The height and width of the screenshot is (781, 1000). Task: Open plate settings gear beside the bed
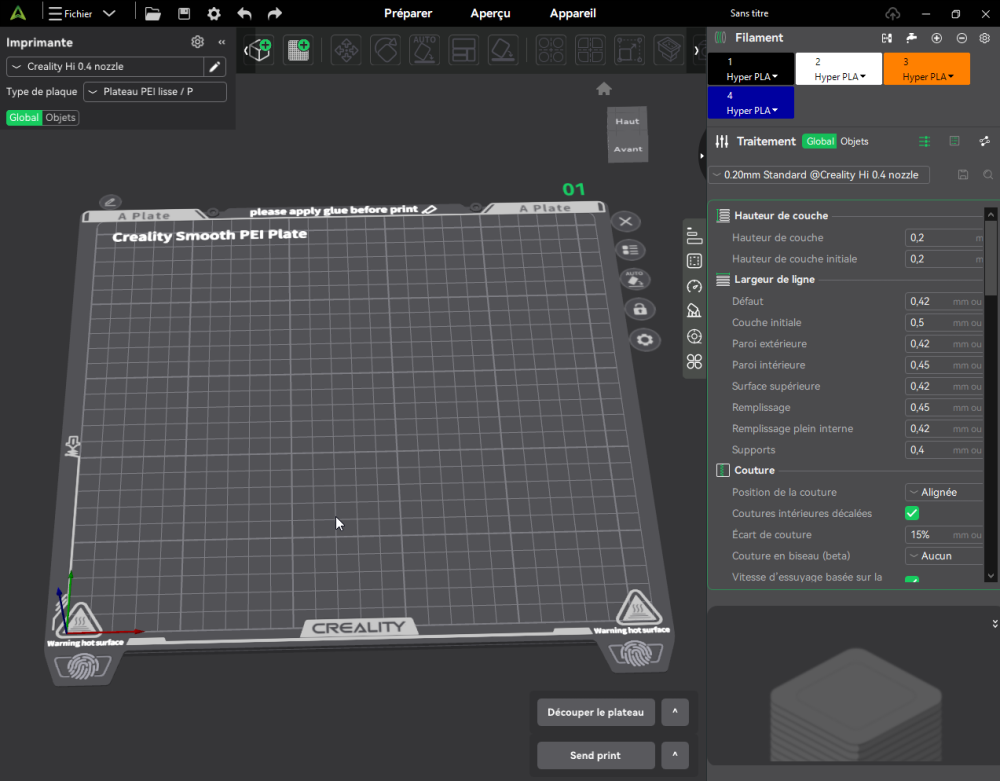coord(644,340)
